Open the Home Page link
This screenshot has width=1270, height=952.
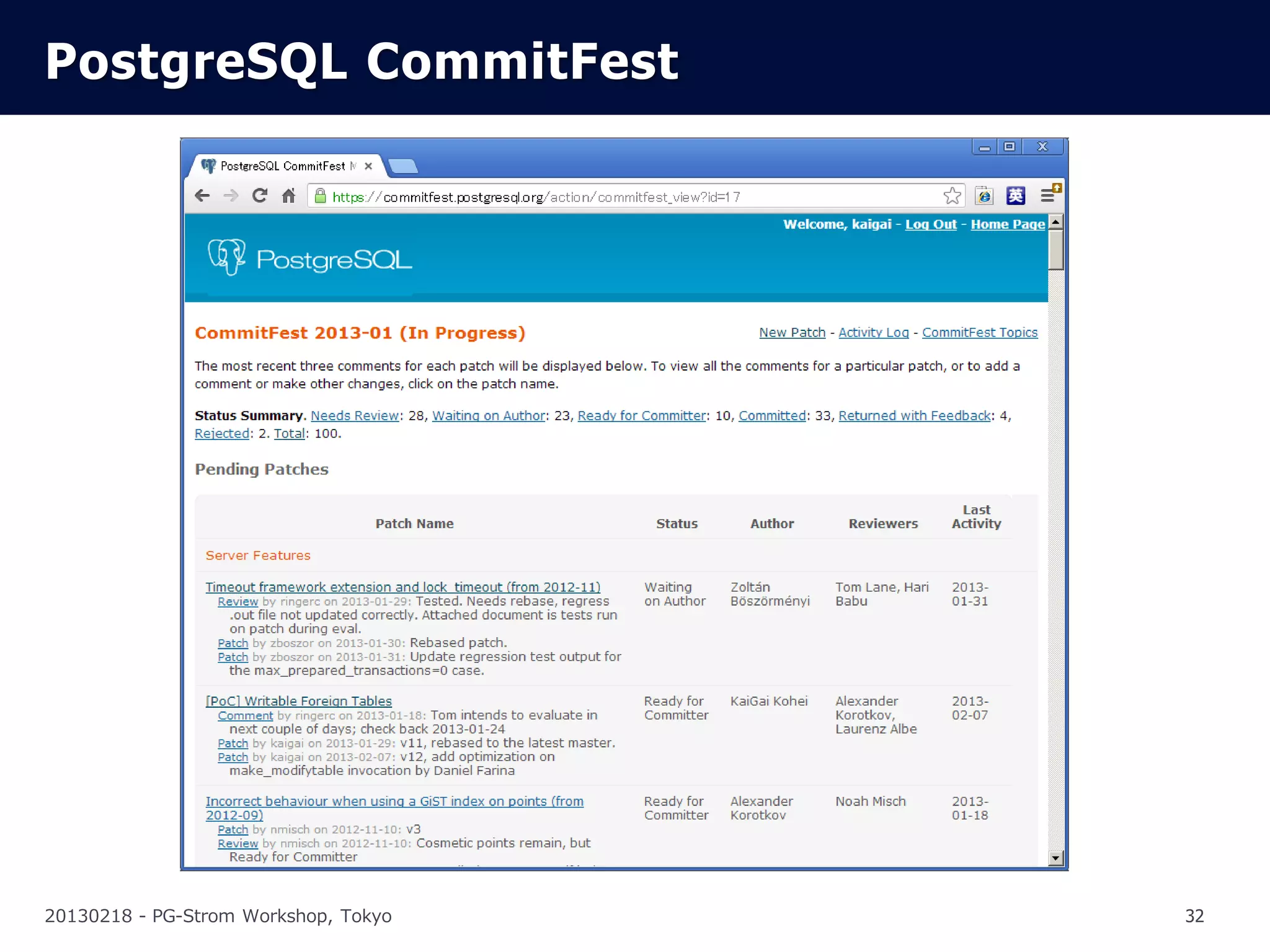[1008, 224]
